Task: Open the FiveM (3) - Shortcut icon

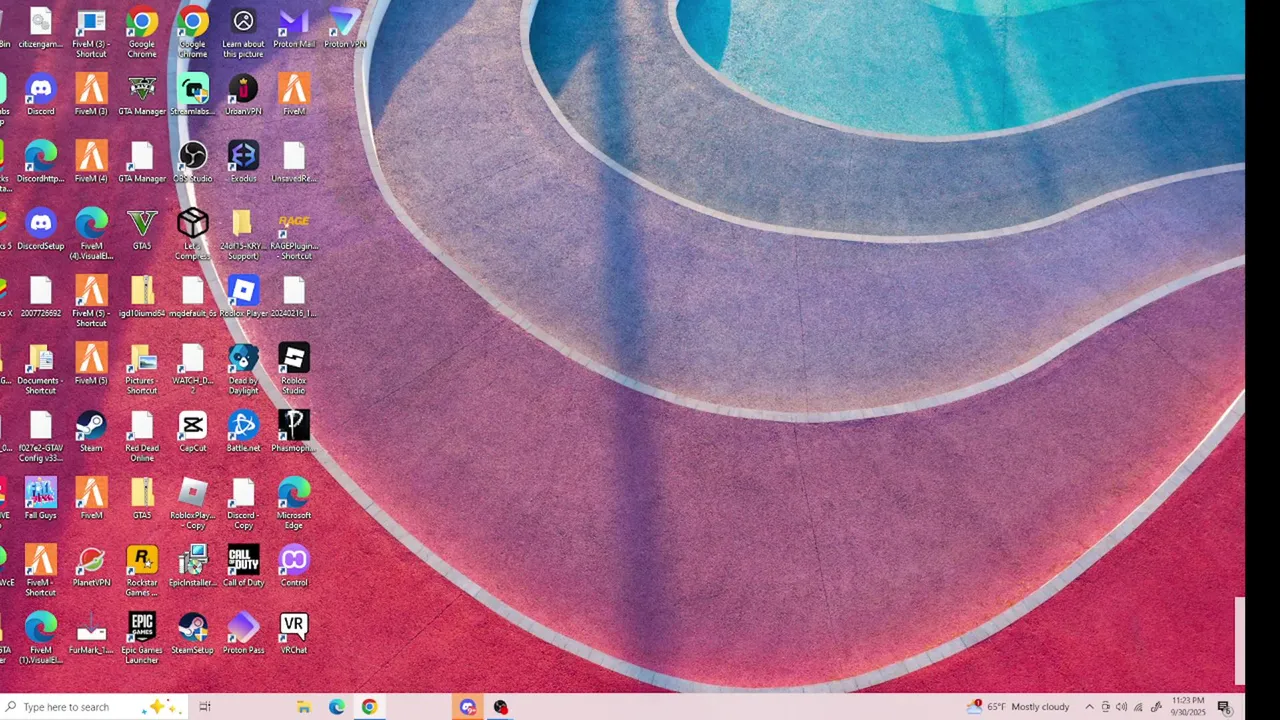Action: point(91,33)
